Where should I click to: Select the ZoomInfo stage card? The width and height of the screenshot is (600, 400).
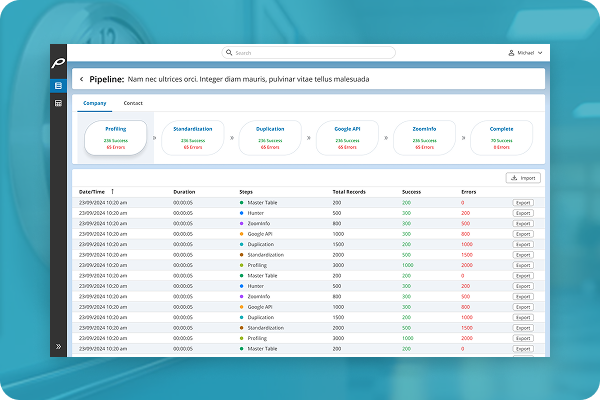423,139
